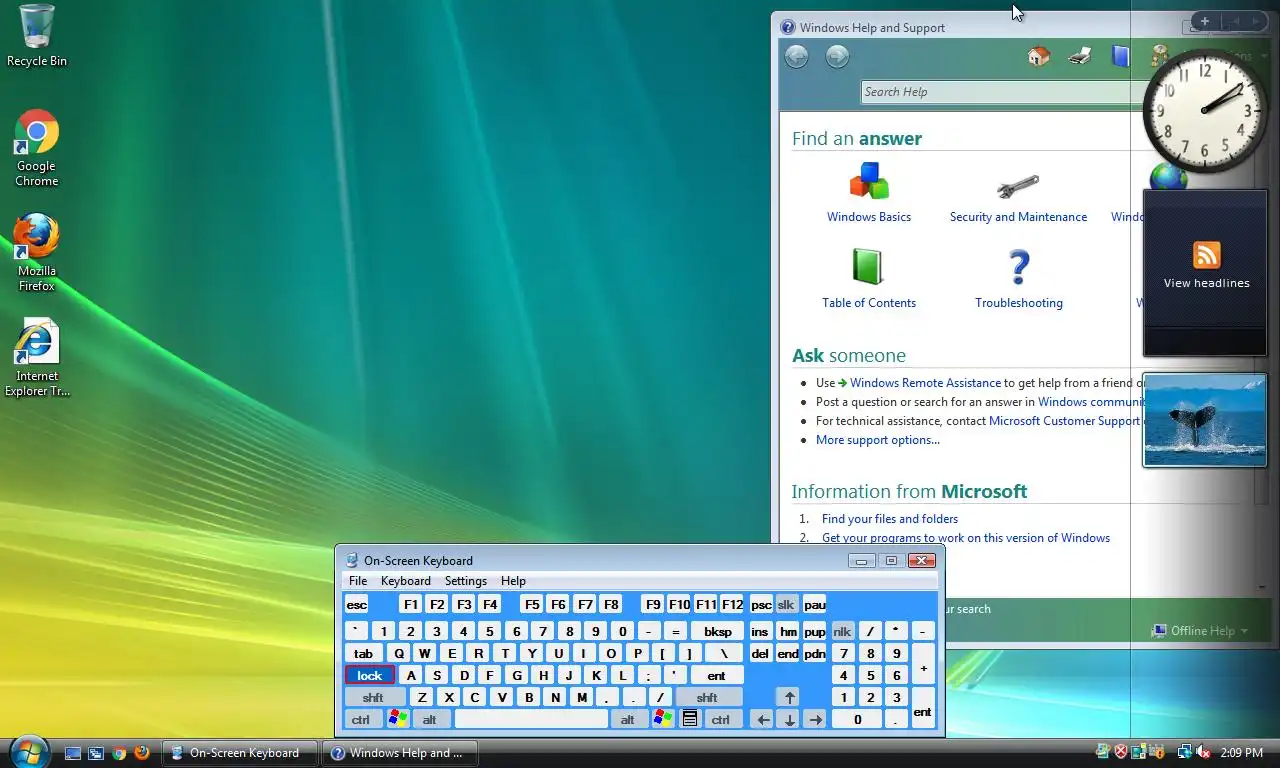Open Settings menu in On-Screen Keyboard

[x=466, y=581]
